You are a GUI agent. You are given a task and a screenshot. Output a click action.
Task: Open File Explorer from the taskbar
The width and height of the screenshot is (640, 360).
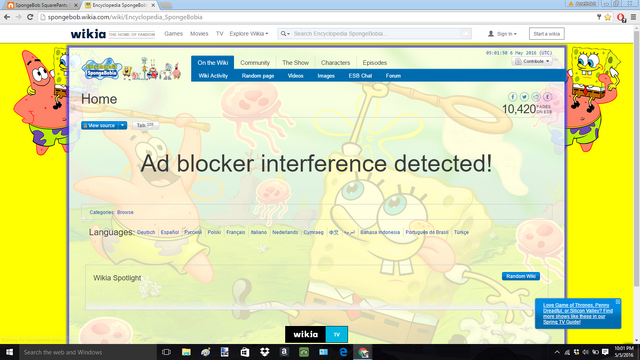pyautogui.click(x=186, y=352)
